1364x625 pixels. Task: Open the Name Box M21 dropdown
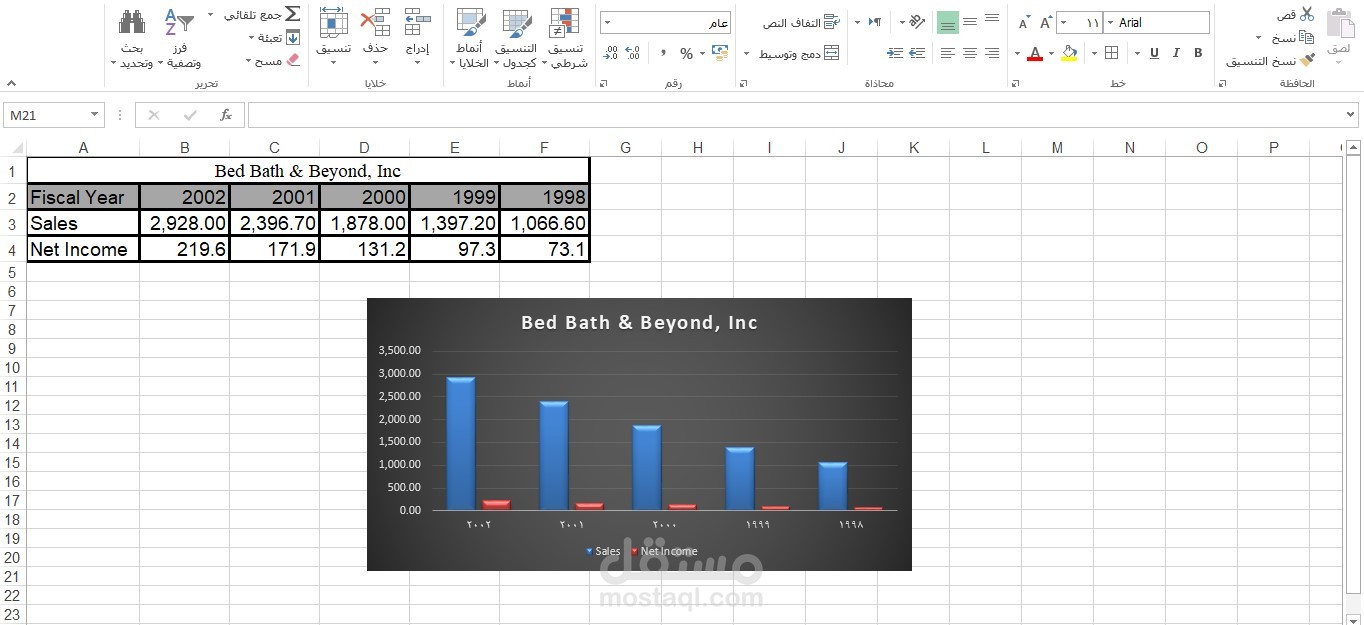(x=95, y=115)
